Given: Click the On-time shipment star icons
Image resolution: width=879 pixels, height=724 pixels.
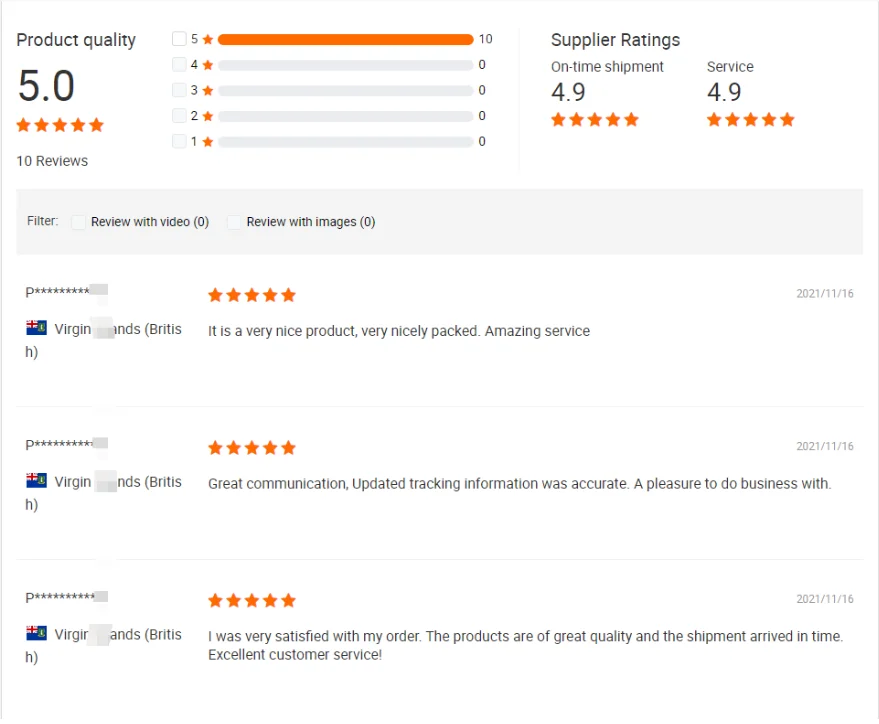Looking at the screenshot, I should pos(594,120).
